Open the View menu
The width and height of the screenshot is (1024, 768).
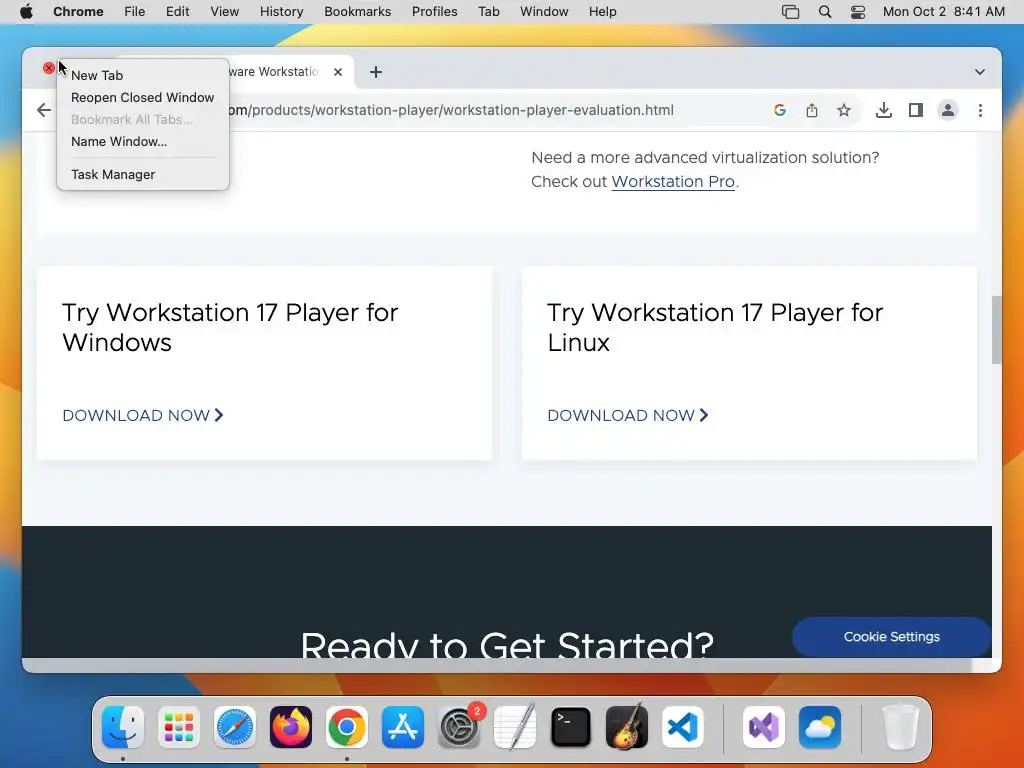pyautogui.click(x=225, y=12)
